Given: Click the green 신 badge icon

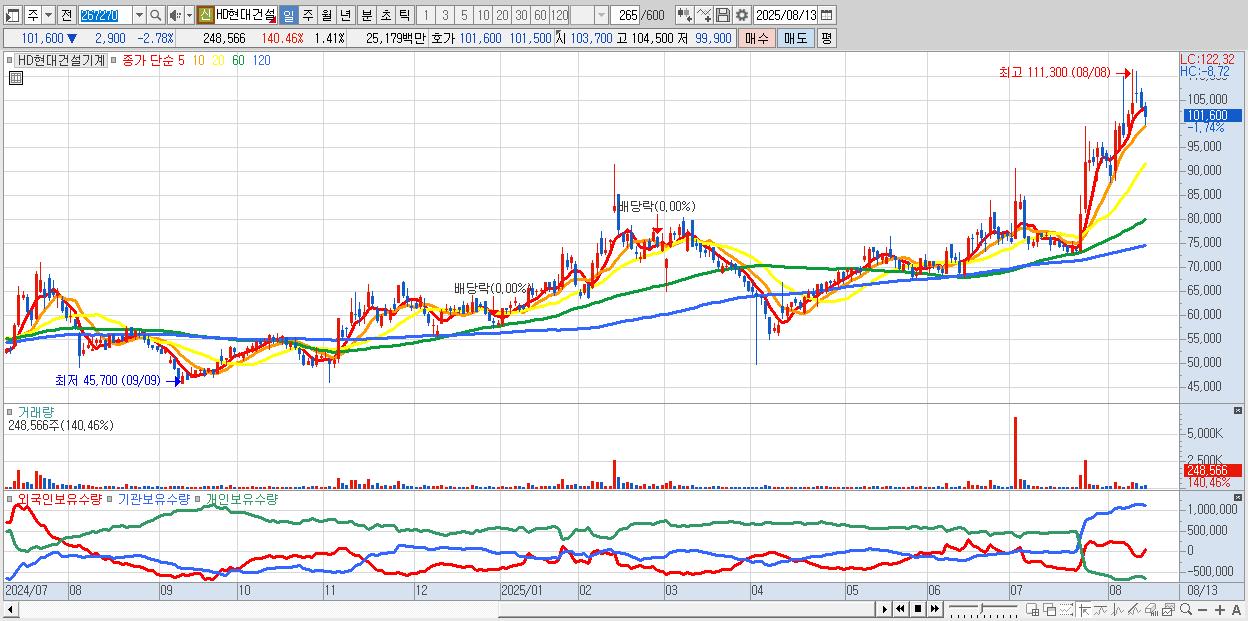Looking at the screenshot, I should (x=205, y=15).
